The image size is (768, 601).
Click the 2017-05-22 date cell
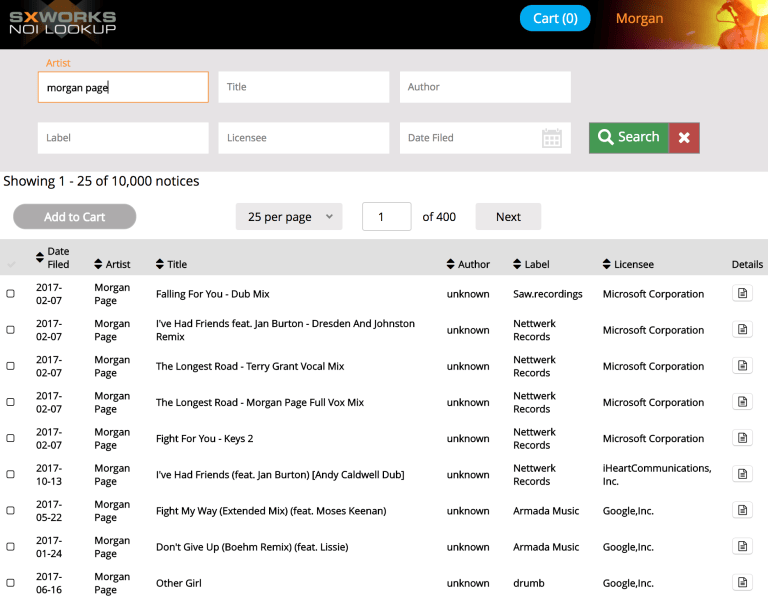[49, 511]
